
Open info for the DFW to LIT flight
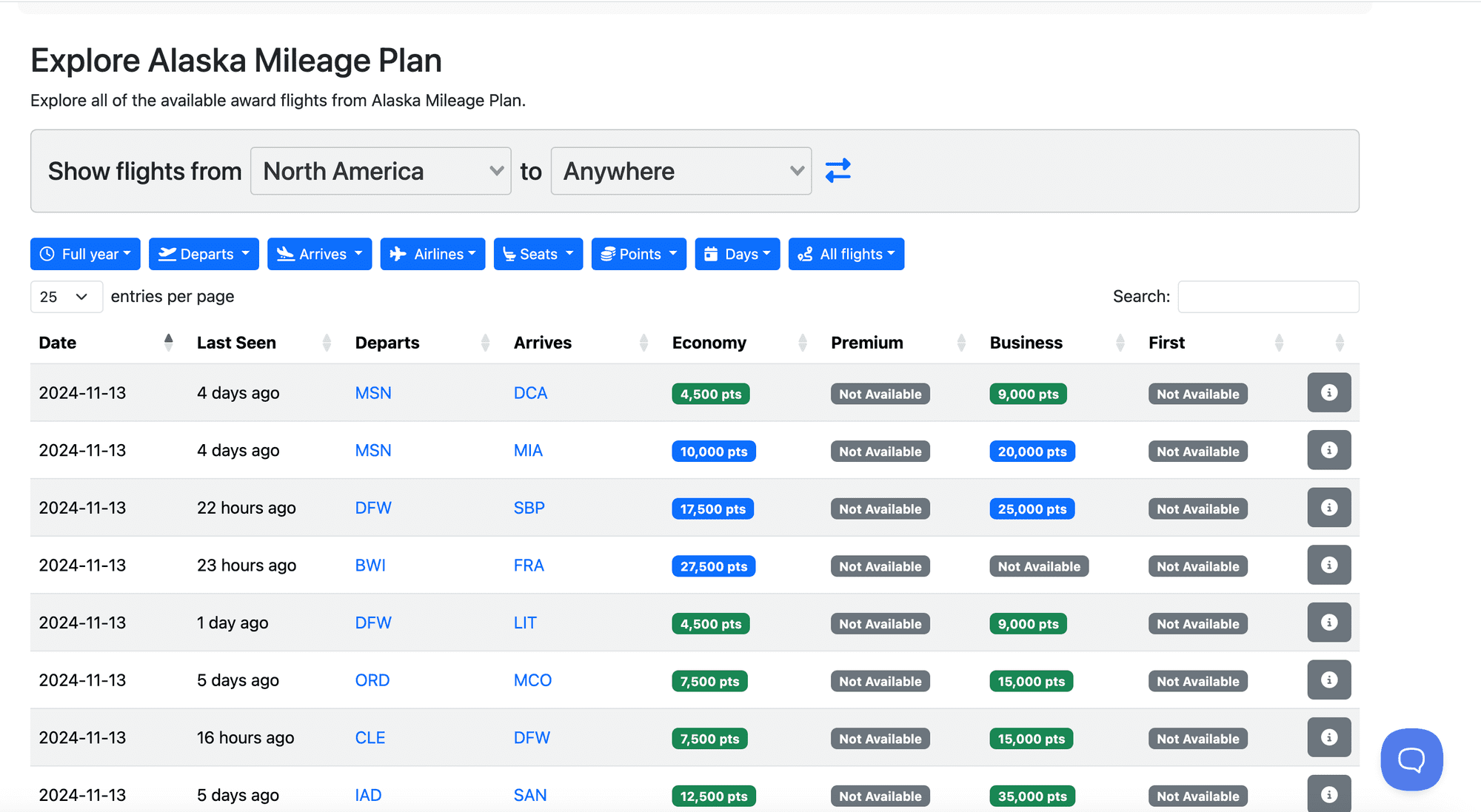pos(1328,623)
